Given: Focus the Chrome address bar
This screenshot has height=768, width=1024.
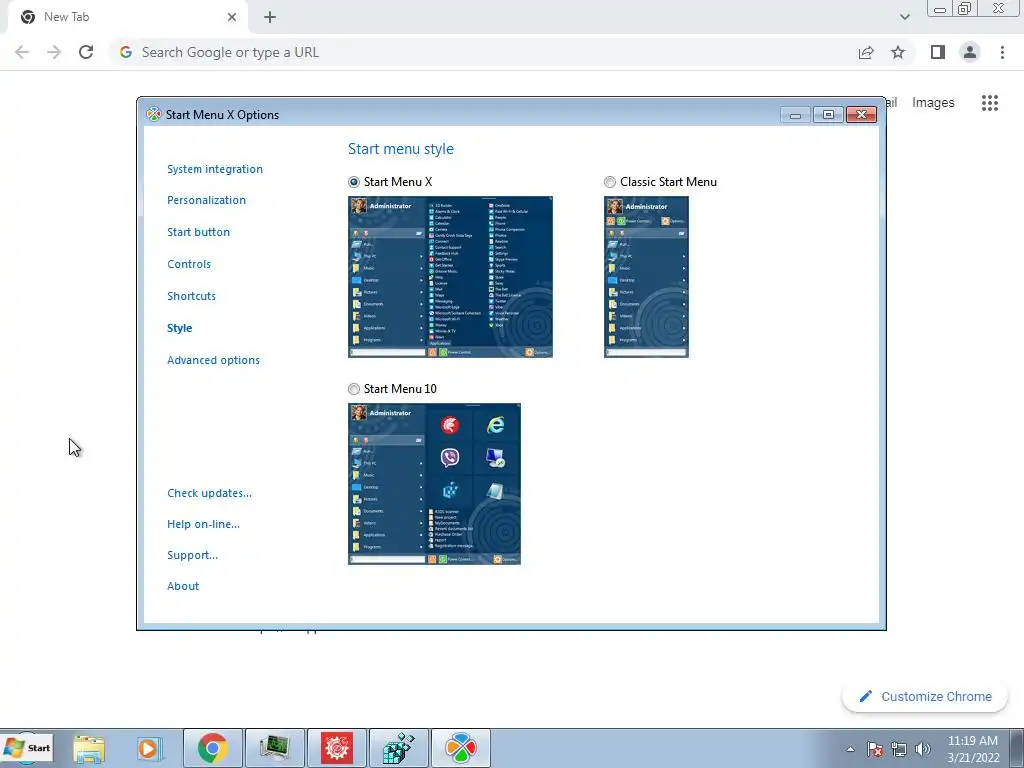Looking at the screenshot, I should (483, 52).
